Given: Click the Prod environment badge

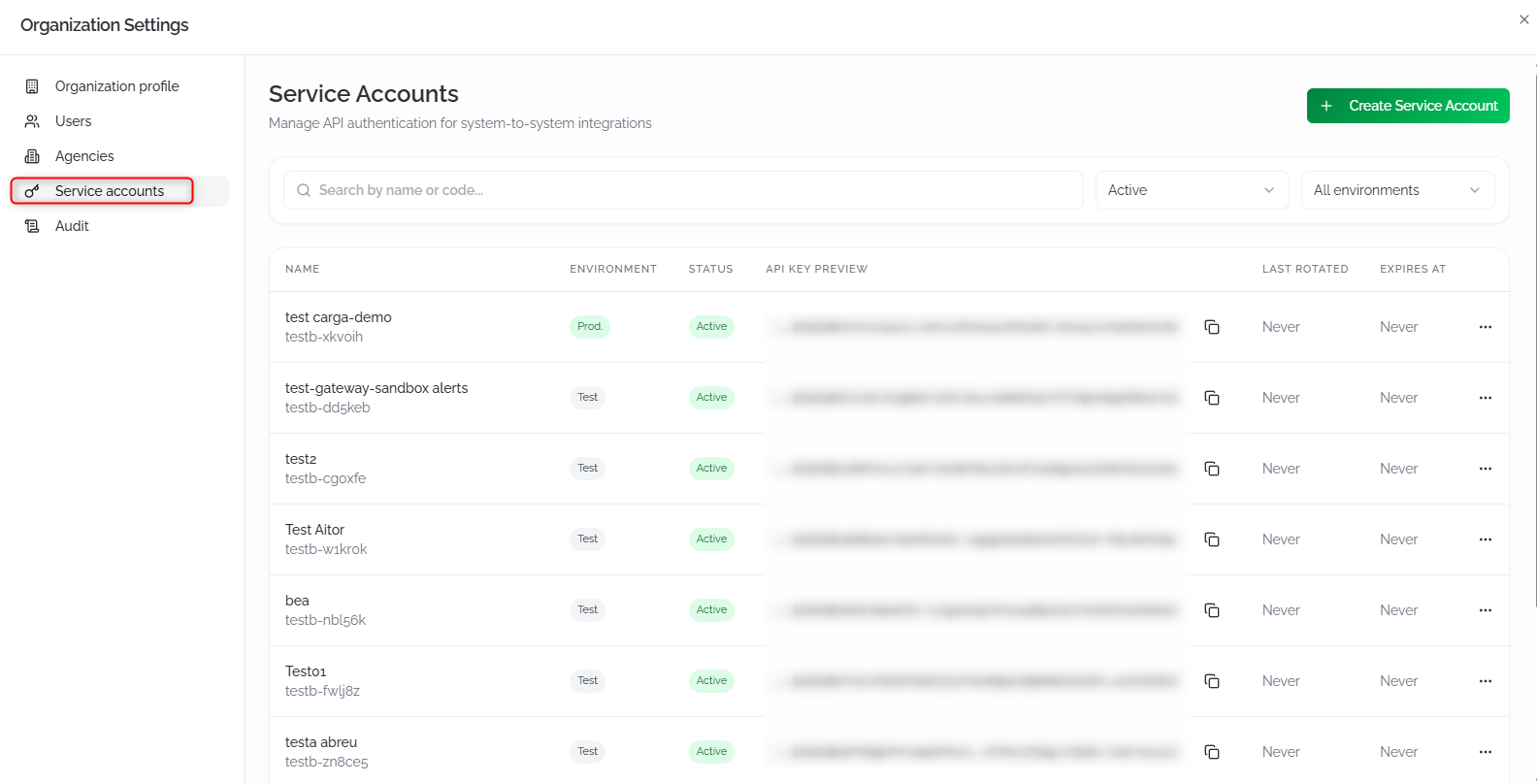Looking at the screenshot, I should 589,326.
